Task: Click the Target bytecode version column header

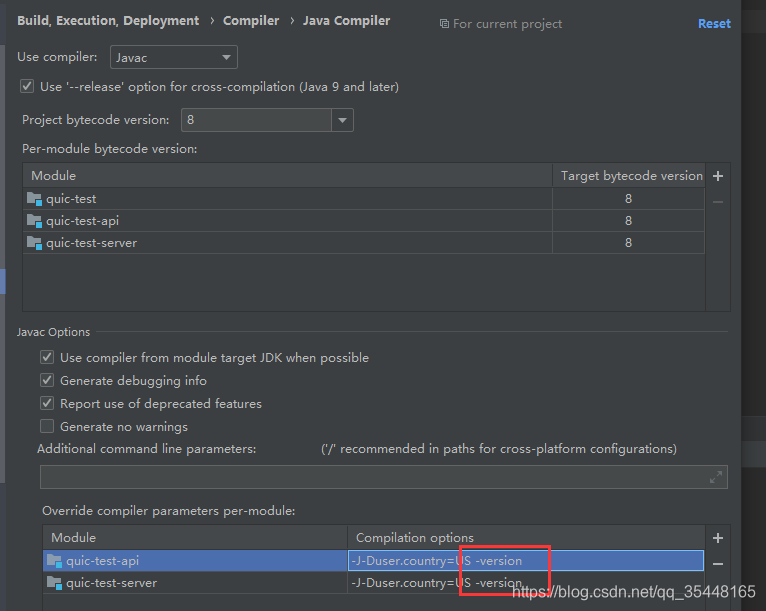Action: [629, 175]
